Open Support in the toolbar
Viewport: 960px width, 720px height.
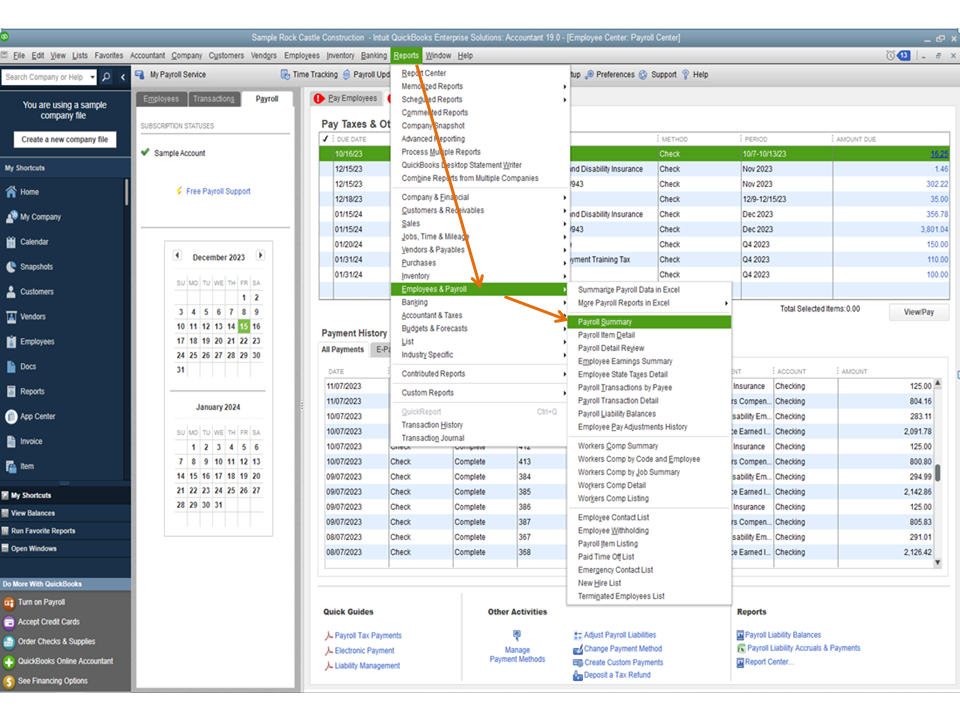658,75
